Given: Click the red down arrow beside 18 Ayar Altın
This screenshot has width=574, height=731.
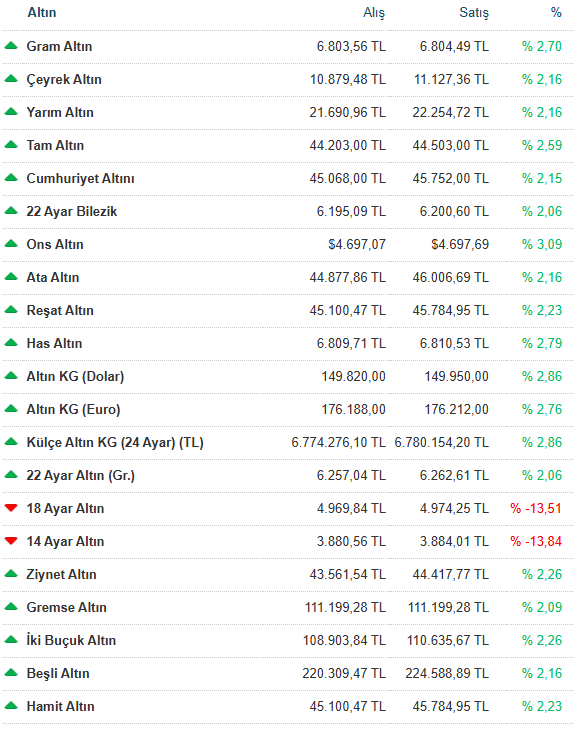Looking at the screenshot, I should point(11,508).
